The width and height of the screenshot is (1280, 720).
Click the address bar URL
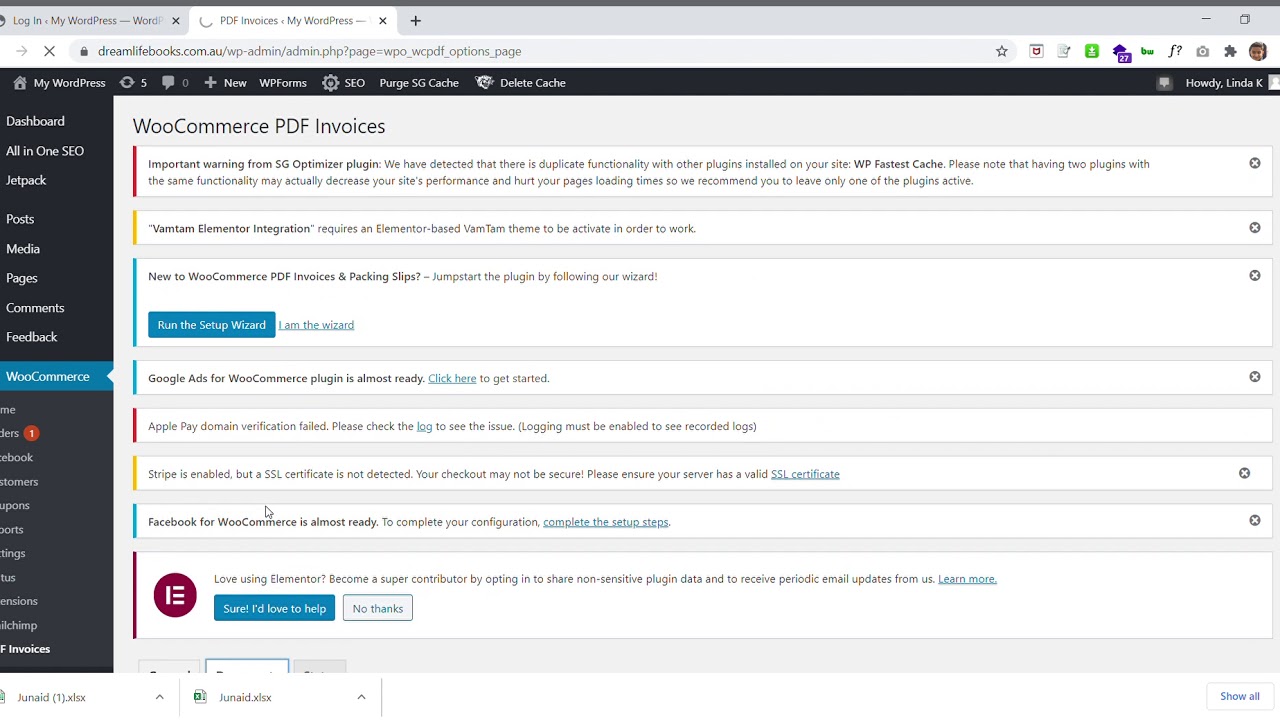point(309,51)
